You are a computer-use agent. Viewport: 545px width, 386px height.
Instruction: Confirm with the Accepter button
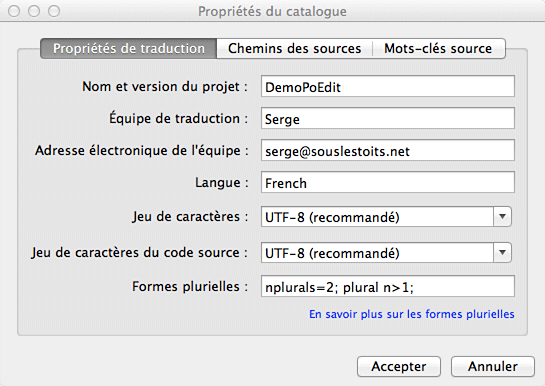pos(399,366)
